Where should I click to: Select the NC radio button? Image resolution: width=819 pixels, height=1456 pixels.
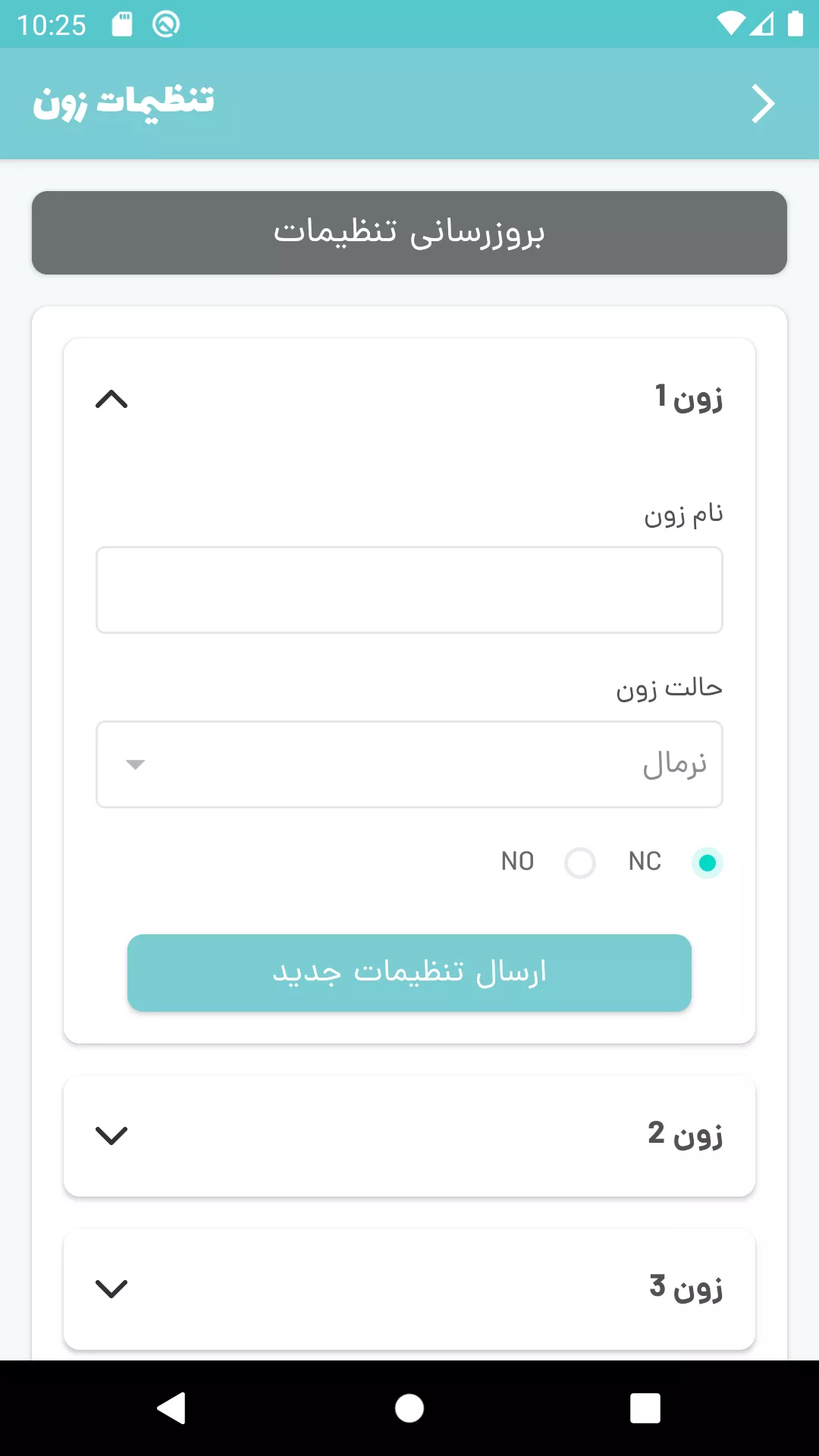click(x=707, y=863)
